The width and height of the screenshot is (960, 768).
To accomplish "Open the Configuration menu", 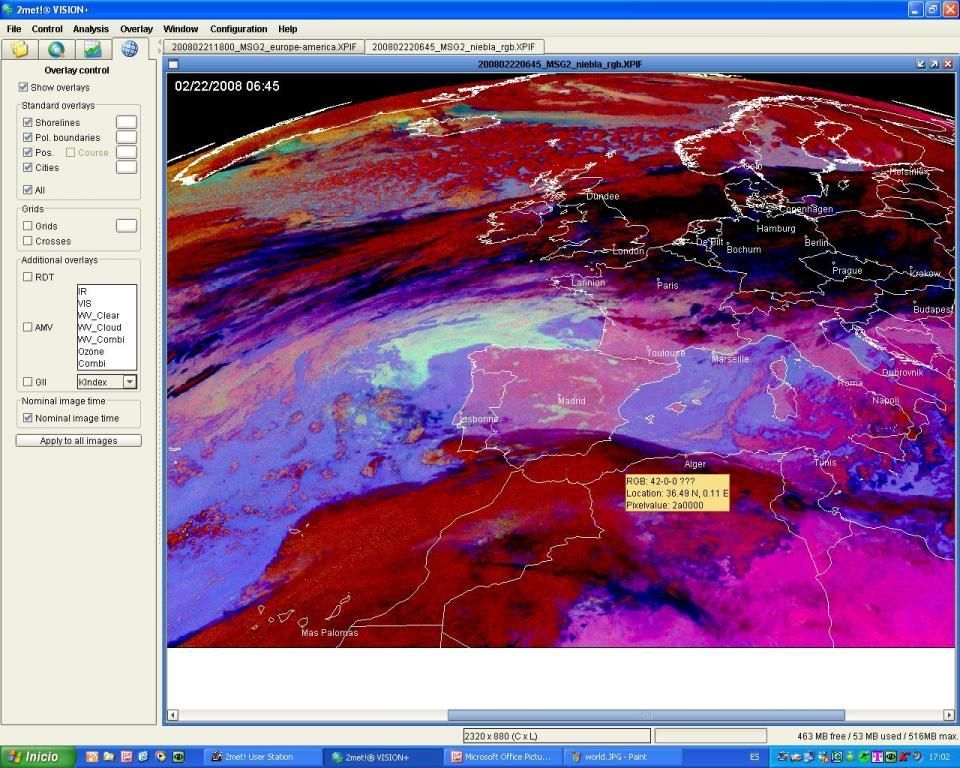I will point(239,29).
